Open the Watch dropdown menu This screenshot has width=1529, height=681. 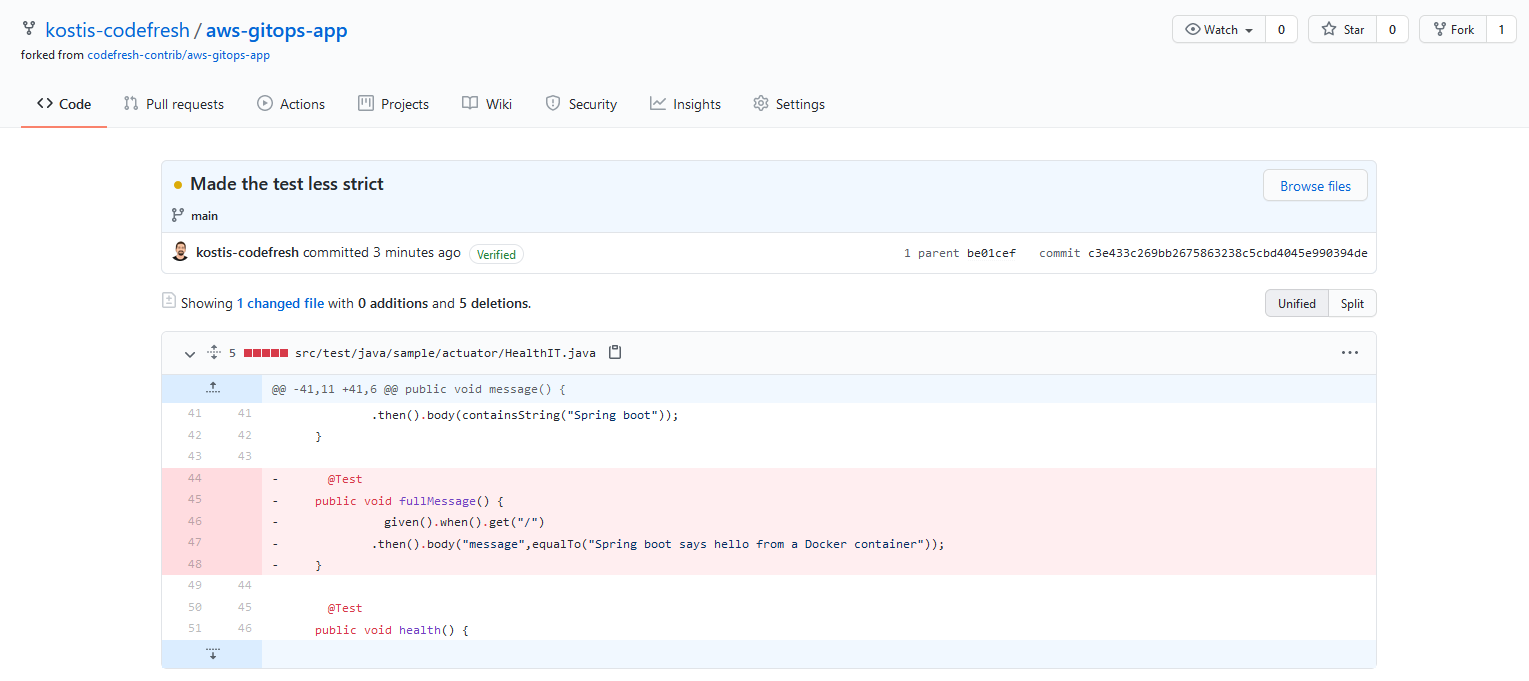pos(1219,30)
